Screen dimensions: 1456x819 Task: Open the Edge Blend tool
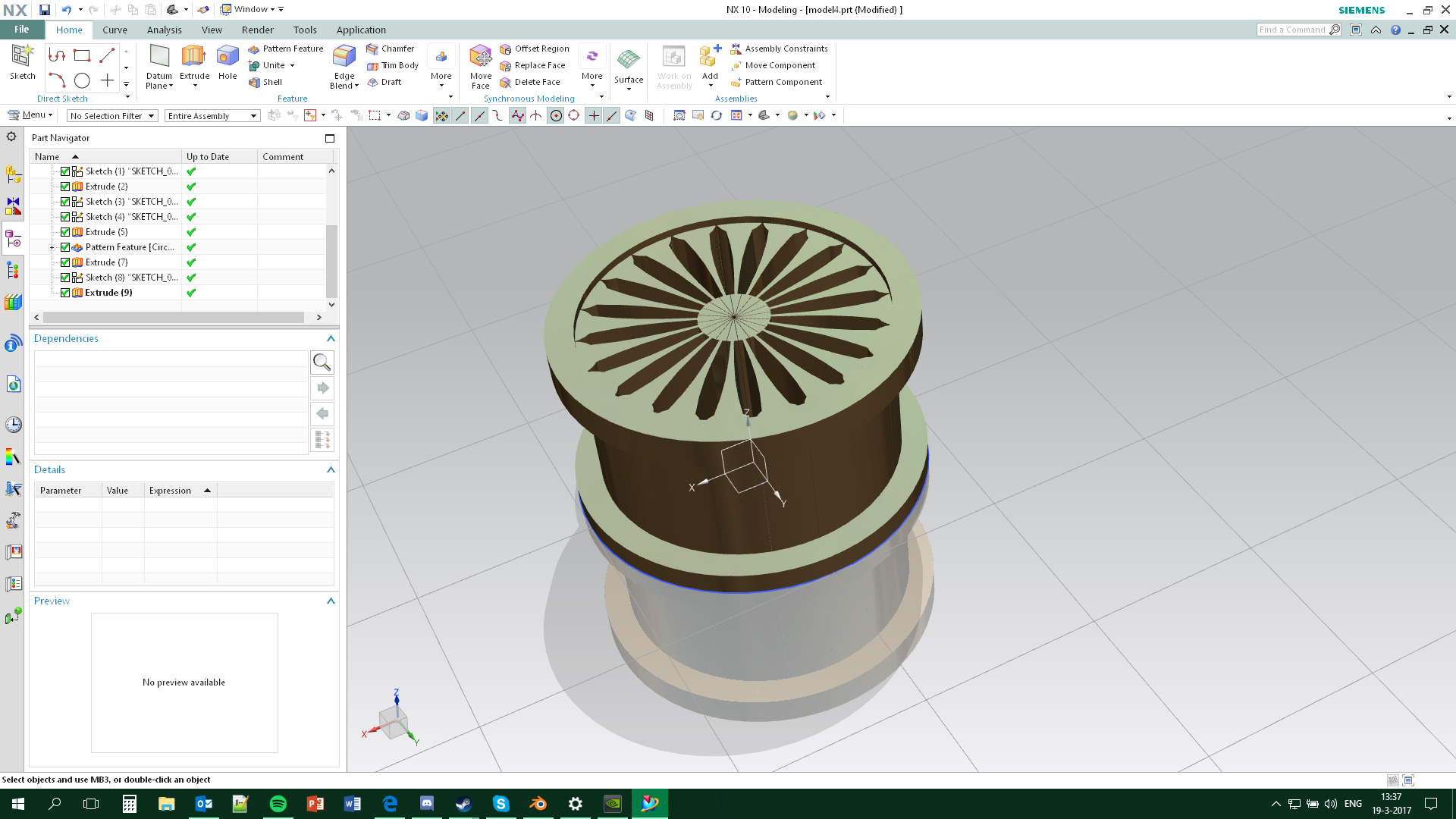pos(344,57)
